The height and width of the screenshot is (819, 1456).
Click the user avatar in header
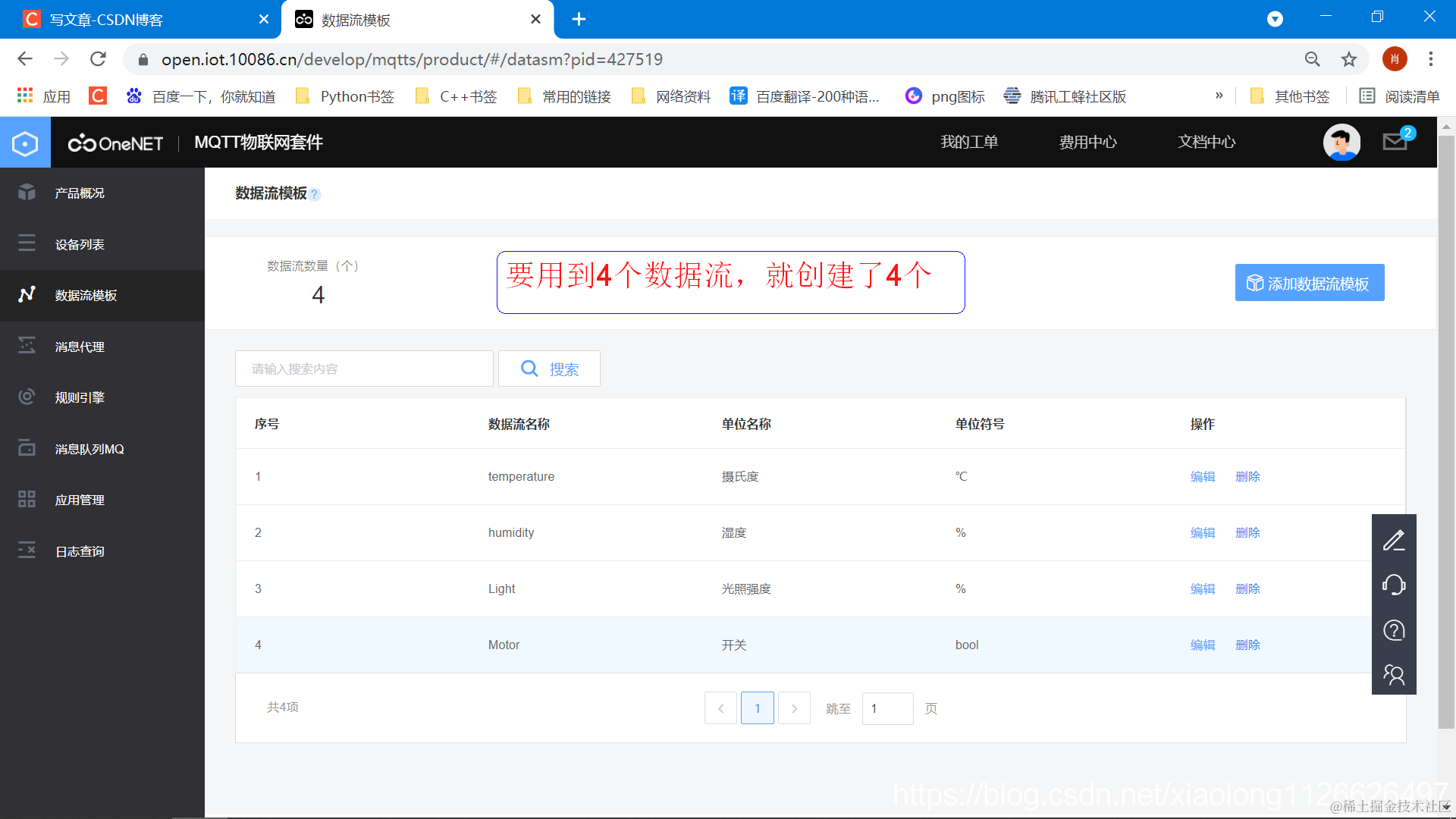pyautogui.click(x=1341, y=142)
